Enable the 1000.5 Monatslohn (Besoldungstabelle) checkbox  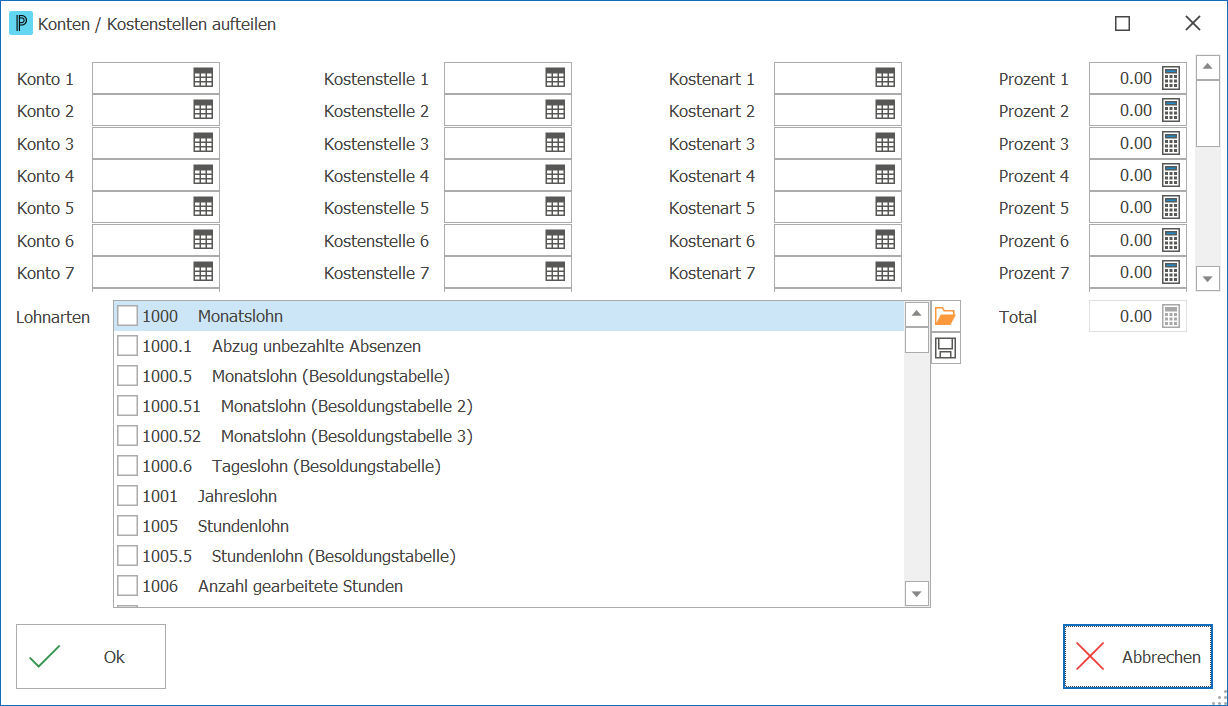[127, 376]
